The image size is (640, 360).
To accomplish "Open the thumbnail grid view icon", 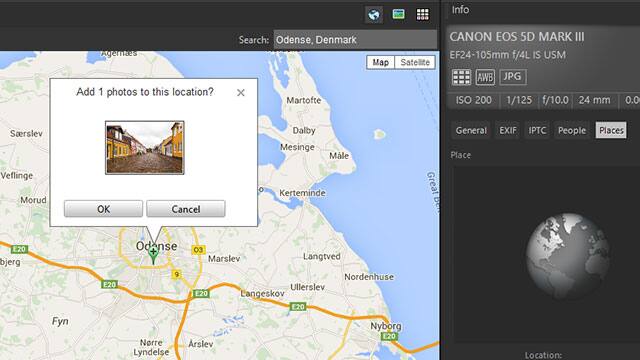I will [x=422, y=14].
